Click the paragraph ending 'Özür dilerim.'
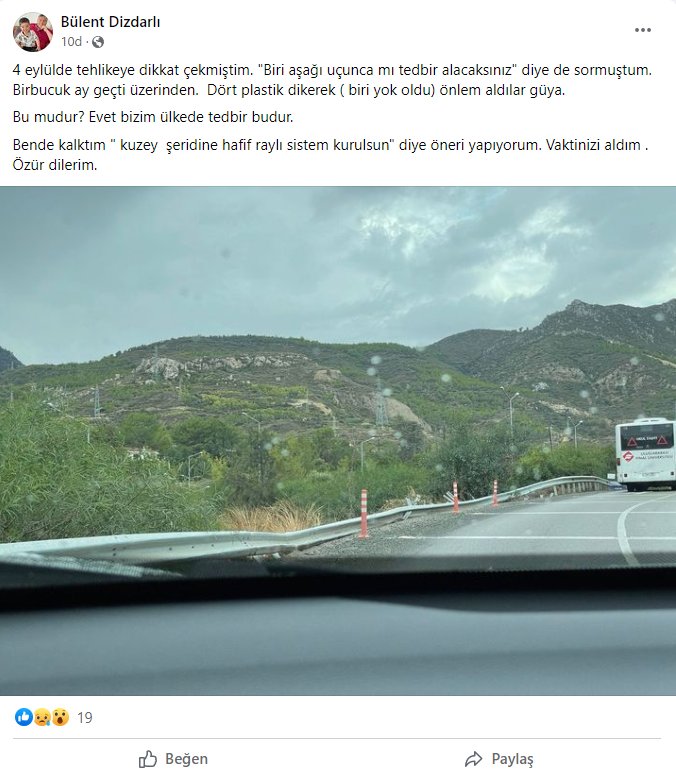 click(331, 155)
